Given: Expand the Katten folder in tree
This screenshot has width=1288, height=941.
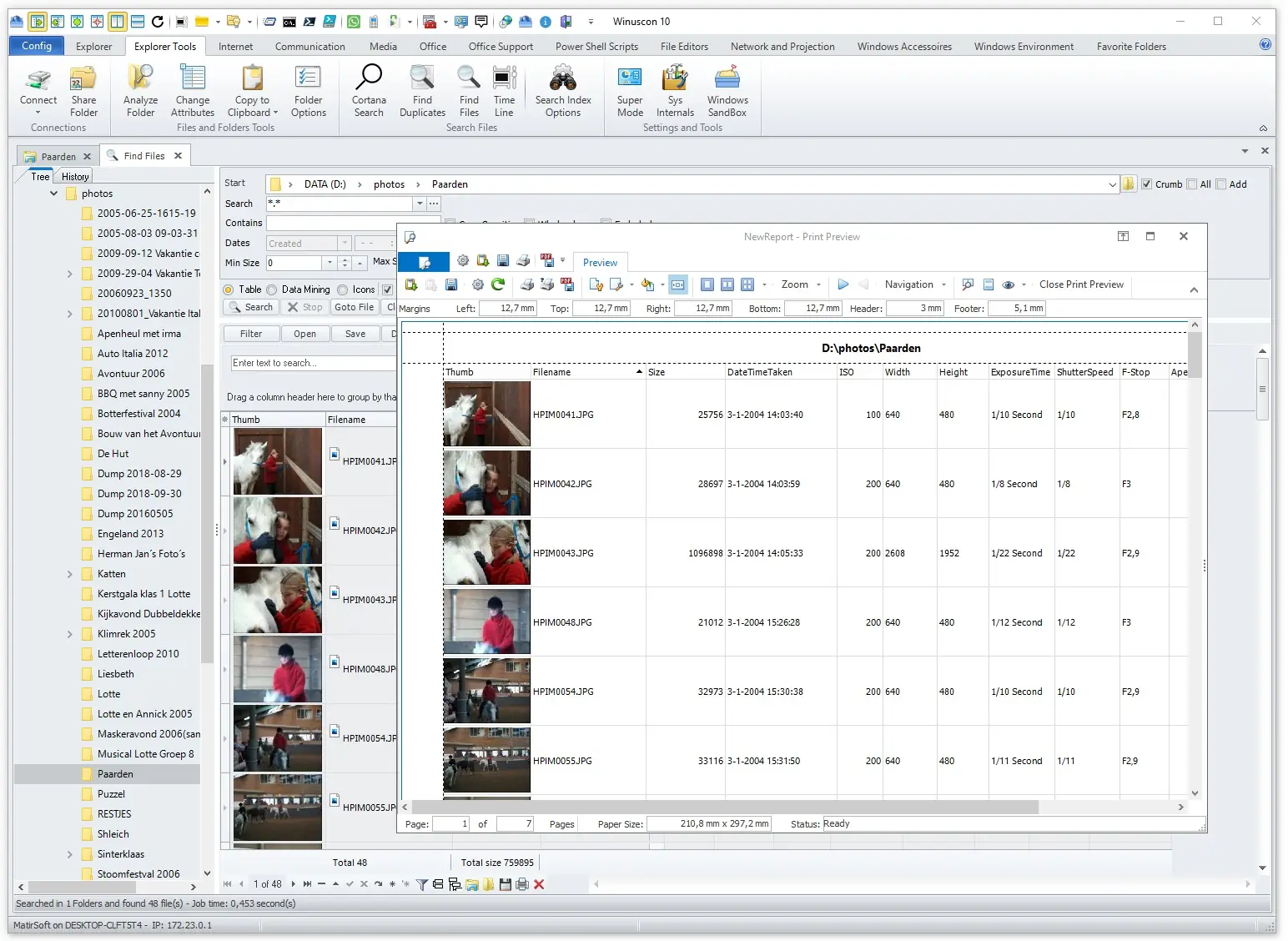Looking at the screenshot, I should click(x=70, y=574).
